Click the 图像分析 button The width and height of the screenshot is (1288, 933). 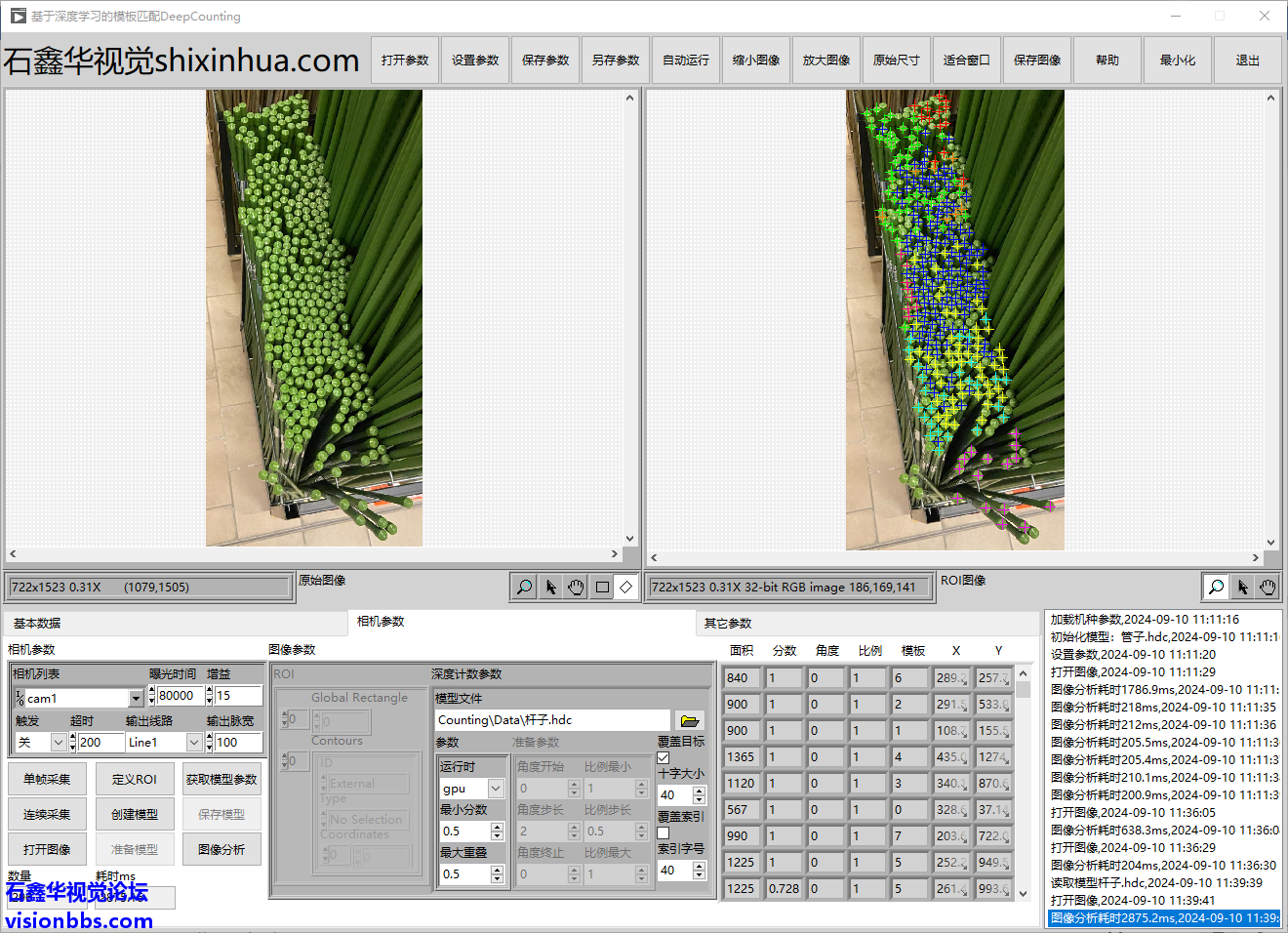(x=221, y=849)
